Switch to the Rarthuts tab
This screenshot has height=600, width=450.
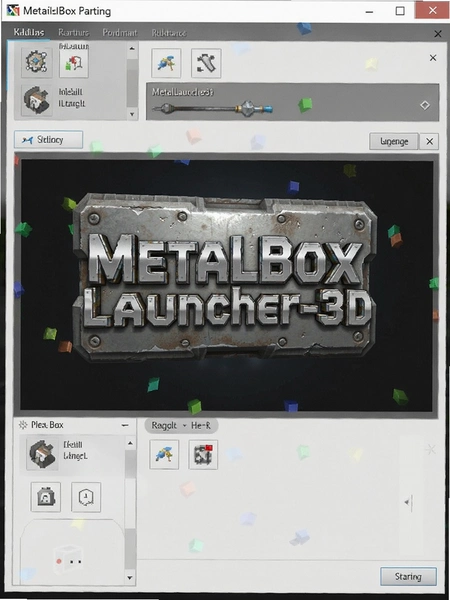[73, 33]
